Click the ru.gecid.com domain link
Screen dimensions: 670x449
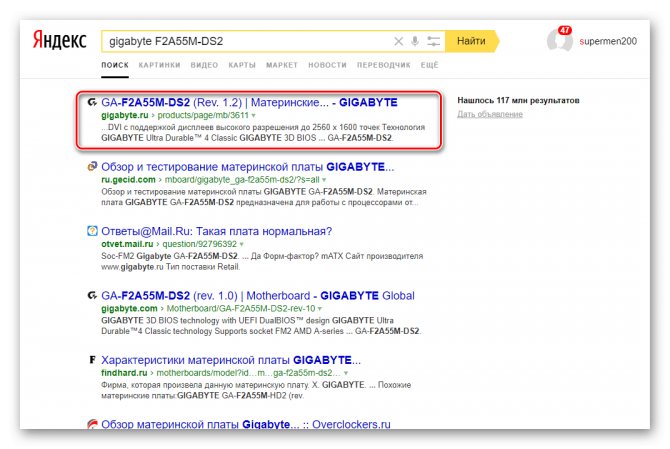coord(128,180)
